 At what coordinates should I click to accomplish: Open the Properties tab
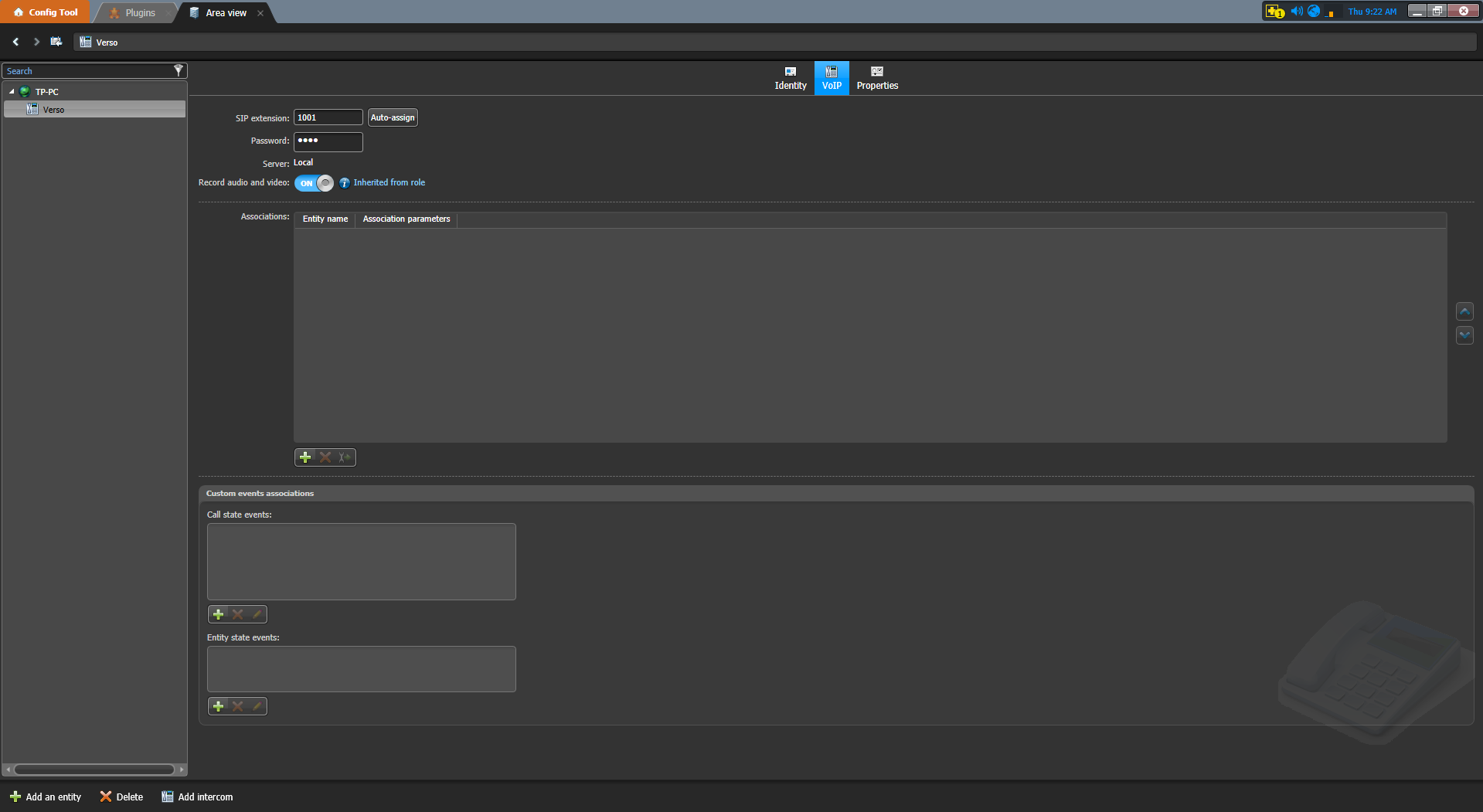click(x=877, y=78)
